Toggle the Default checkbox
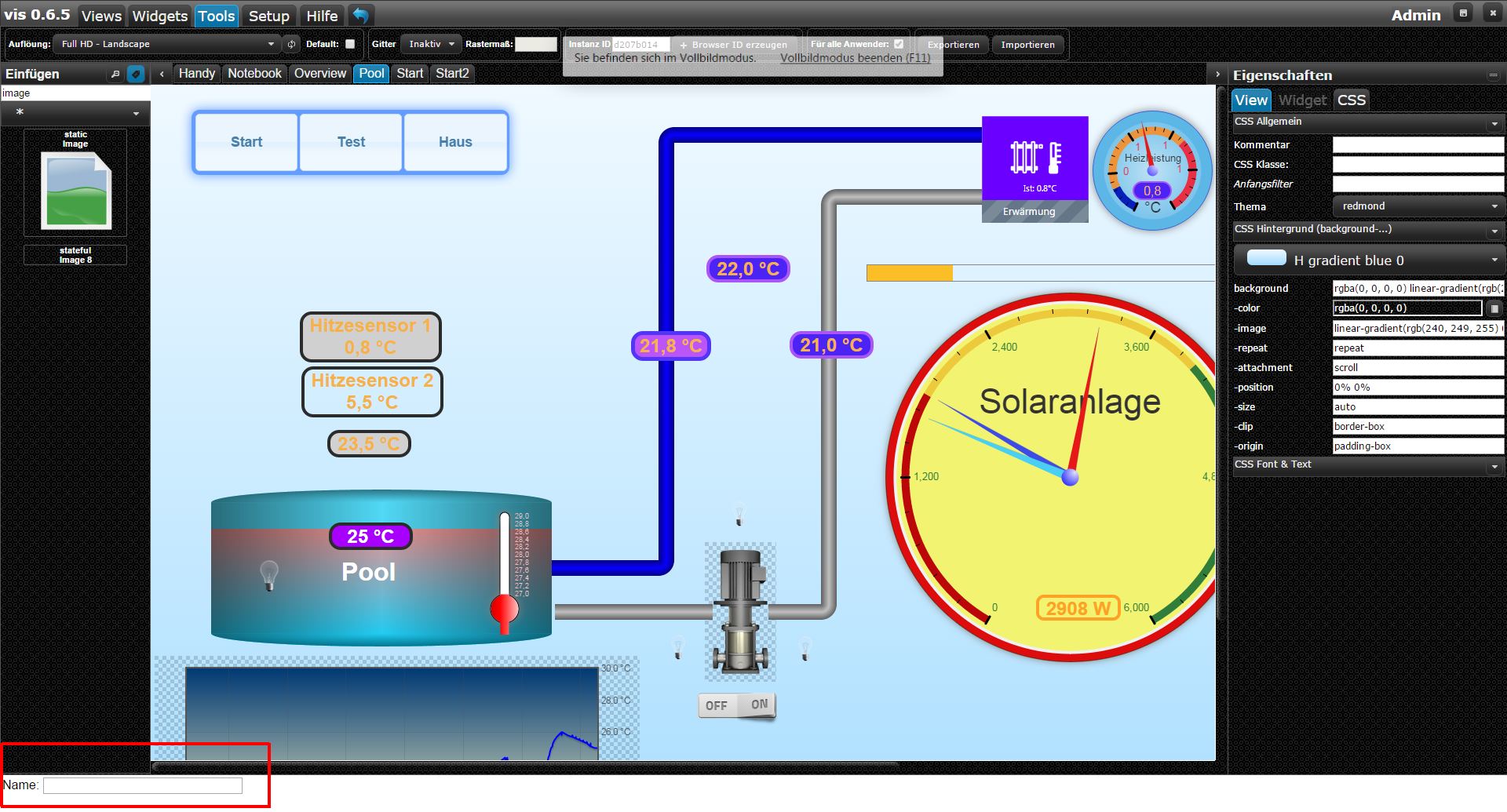The height and width of the screenshot is (812, 1507). [350, 45]
